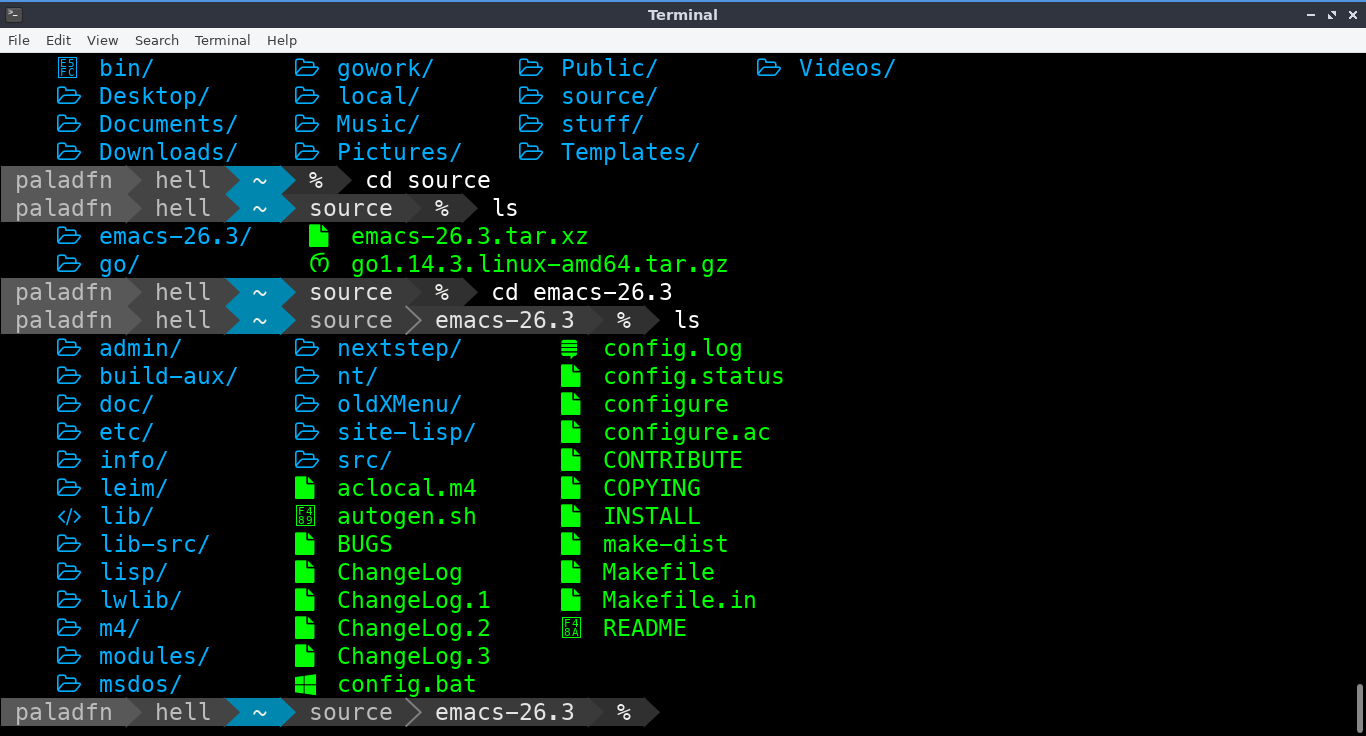
Task: Click the Makefile file name without extension
Action: point(659,572)
